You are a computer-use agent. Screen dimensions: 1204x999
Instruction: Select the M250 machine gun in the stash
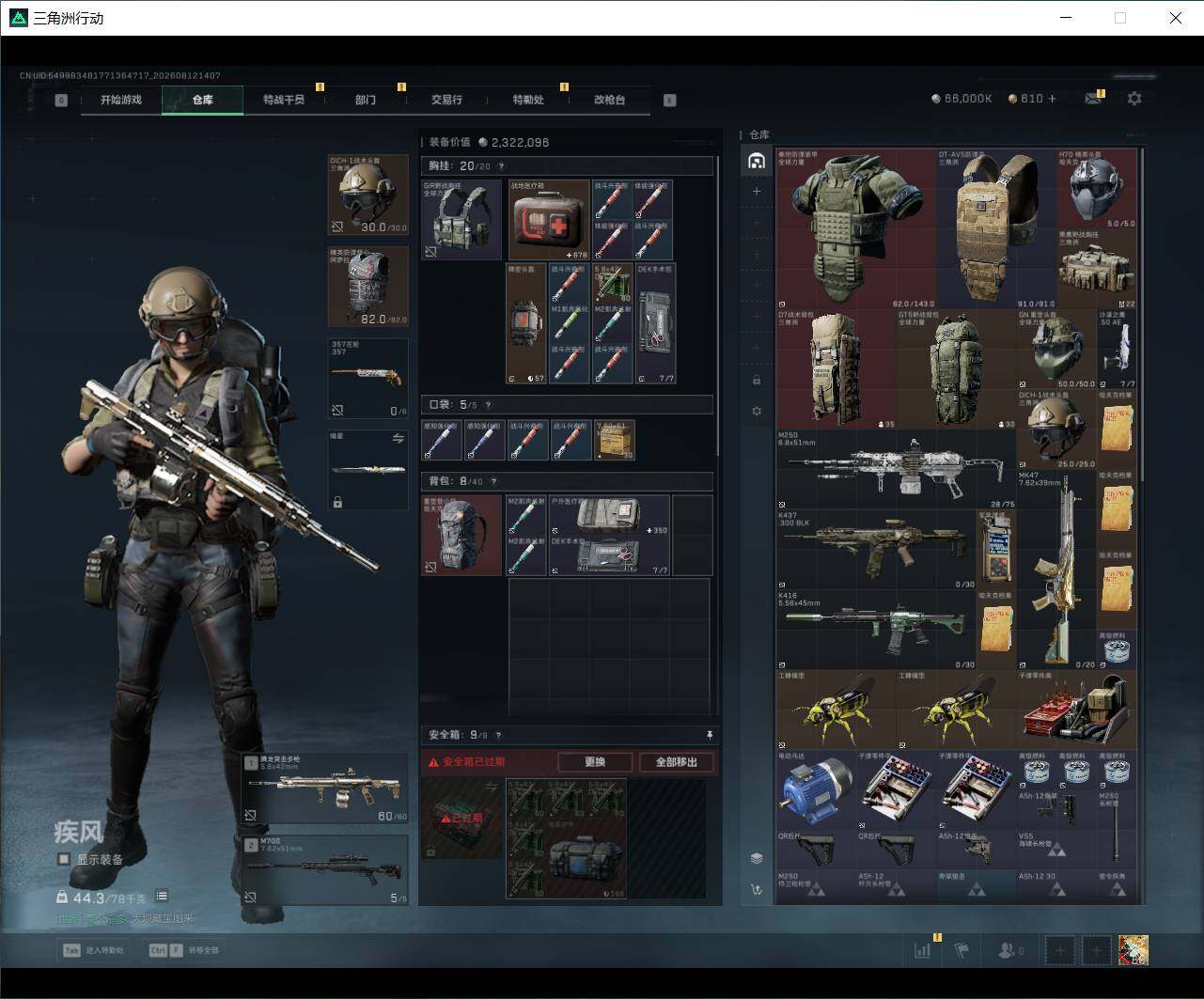897,470
